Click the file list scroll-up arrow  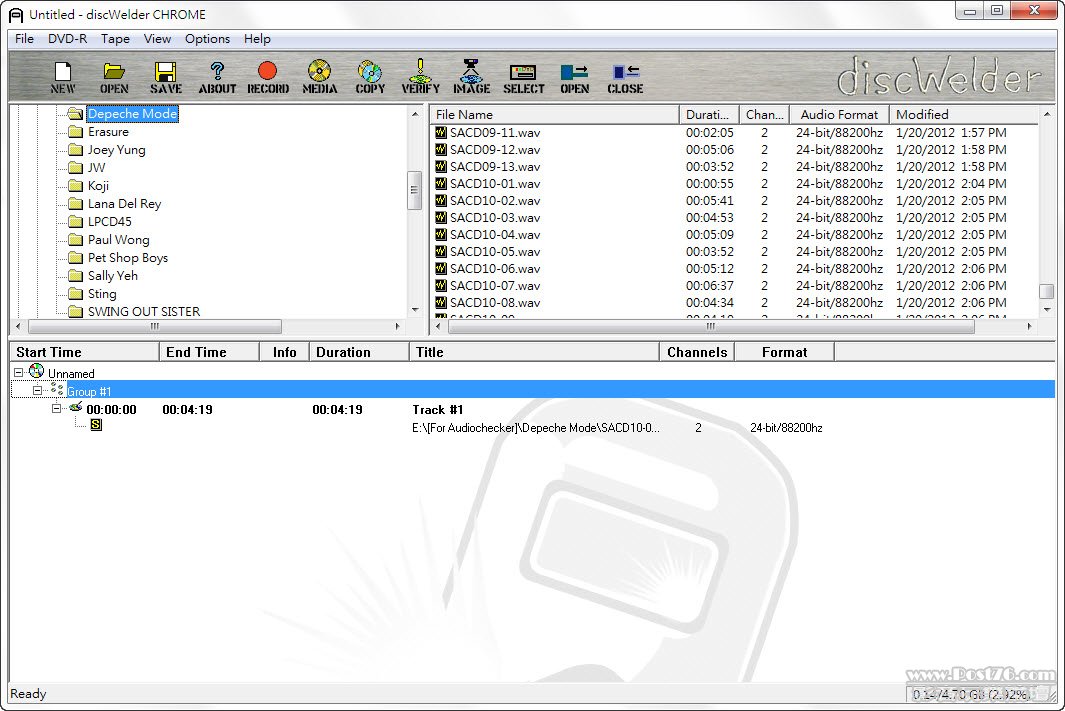[x=1046, y=113]
